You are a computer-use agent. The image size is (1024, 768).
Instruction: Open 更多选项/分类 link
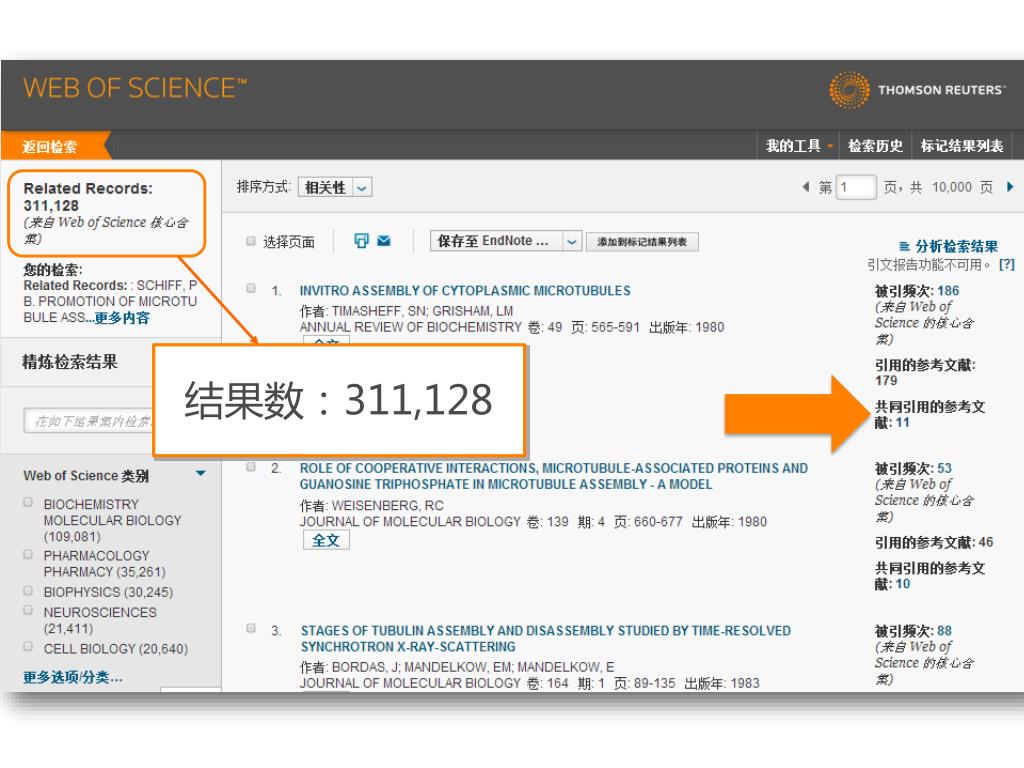click(x=72, y=677)
